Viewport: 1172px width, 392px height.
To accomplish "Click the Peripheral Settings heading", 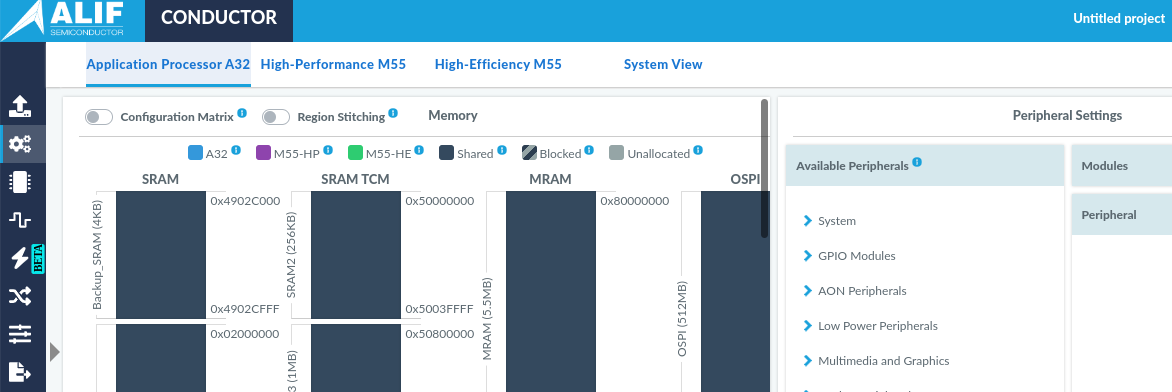I will (1067, 115).
